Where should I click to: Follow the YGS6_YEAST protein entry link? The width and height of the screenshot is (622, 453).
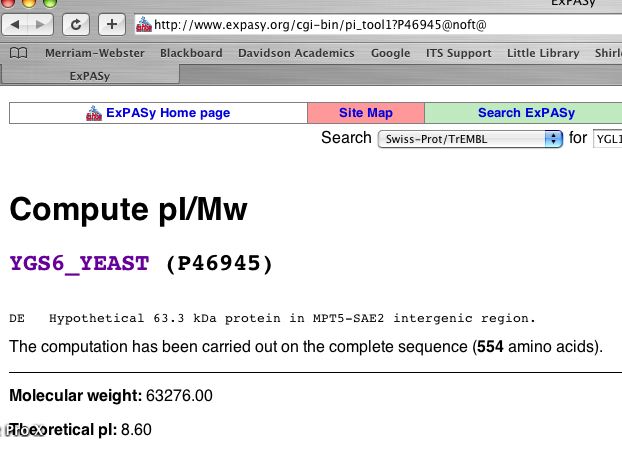pos(79,264)
